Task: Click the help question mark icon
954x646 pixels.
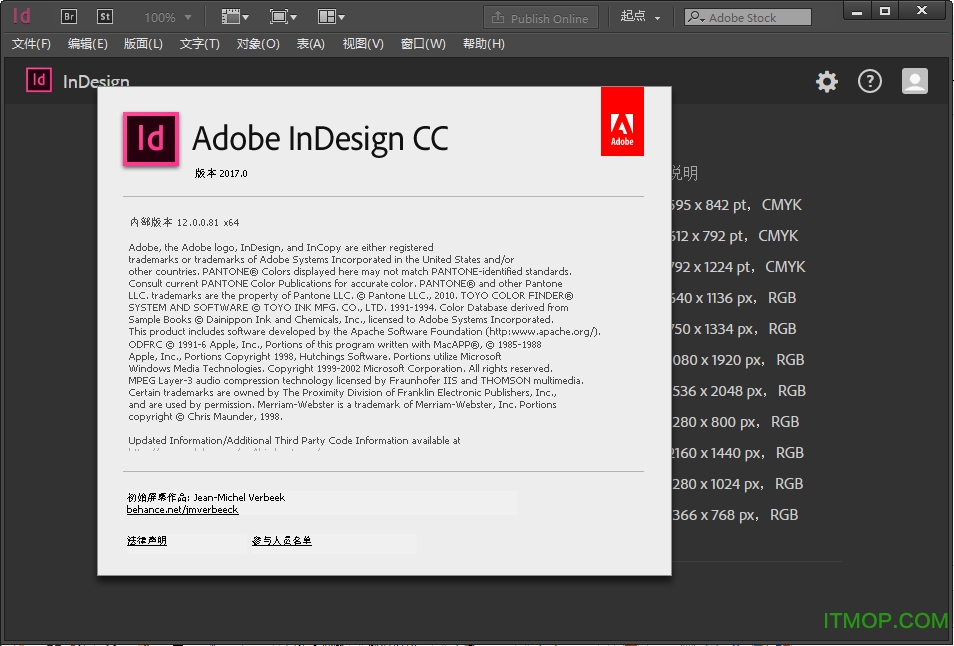Action: click(870, 81)
